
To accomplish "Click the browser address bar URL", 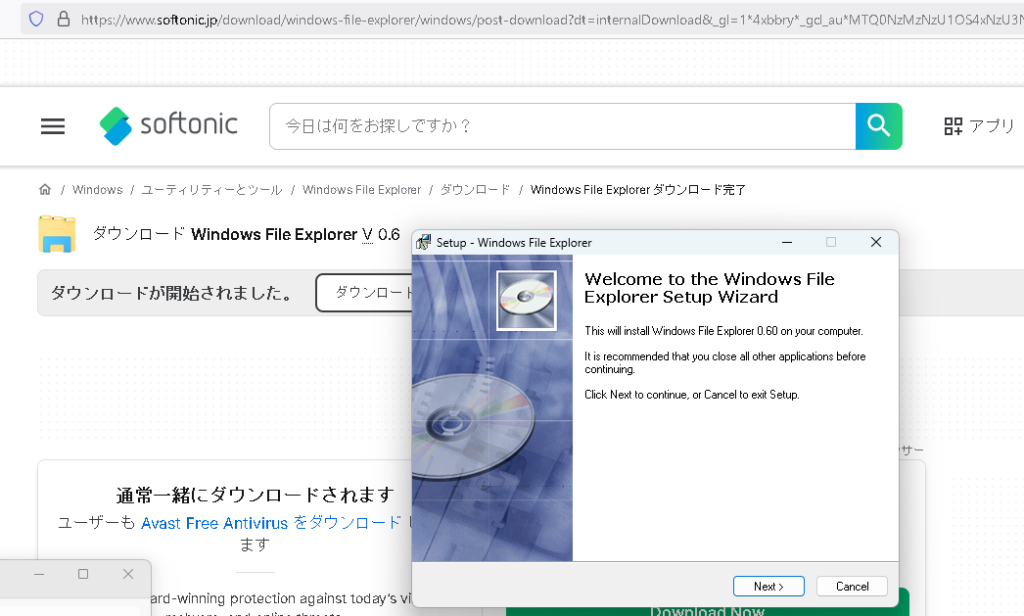I will [552, 20].
